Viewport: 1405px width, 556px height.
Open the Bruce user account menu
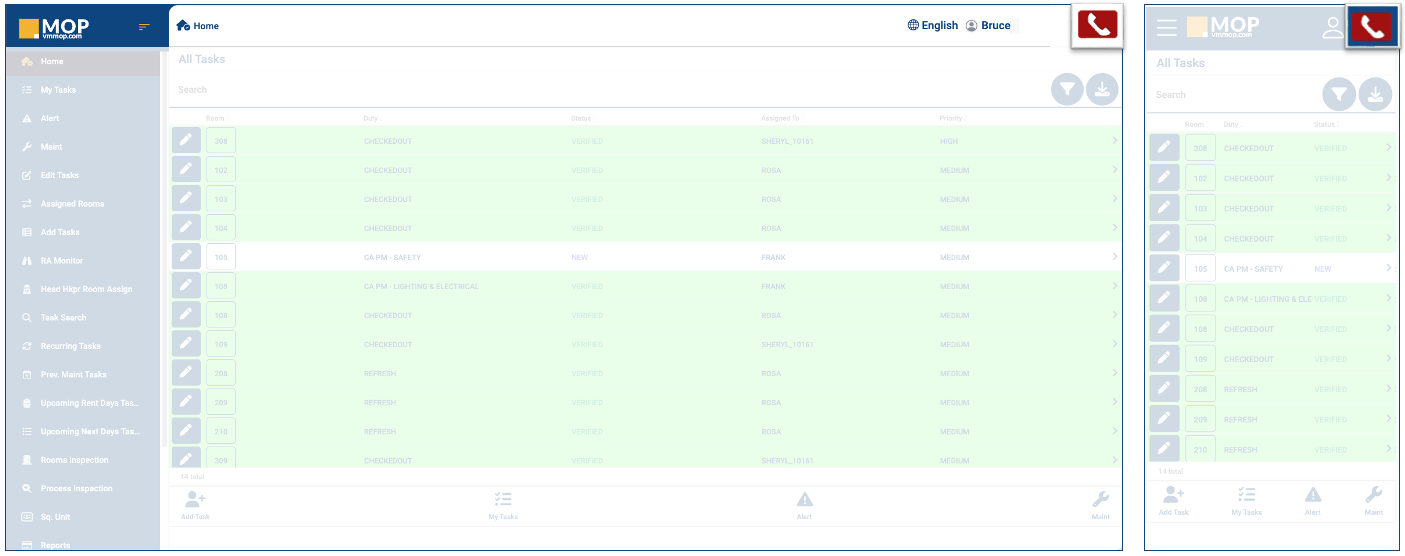coord(988,26)
